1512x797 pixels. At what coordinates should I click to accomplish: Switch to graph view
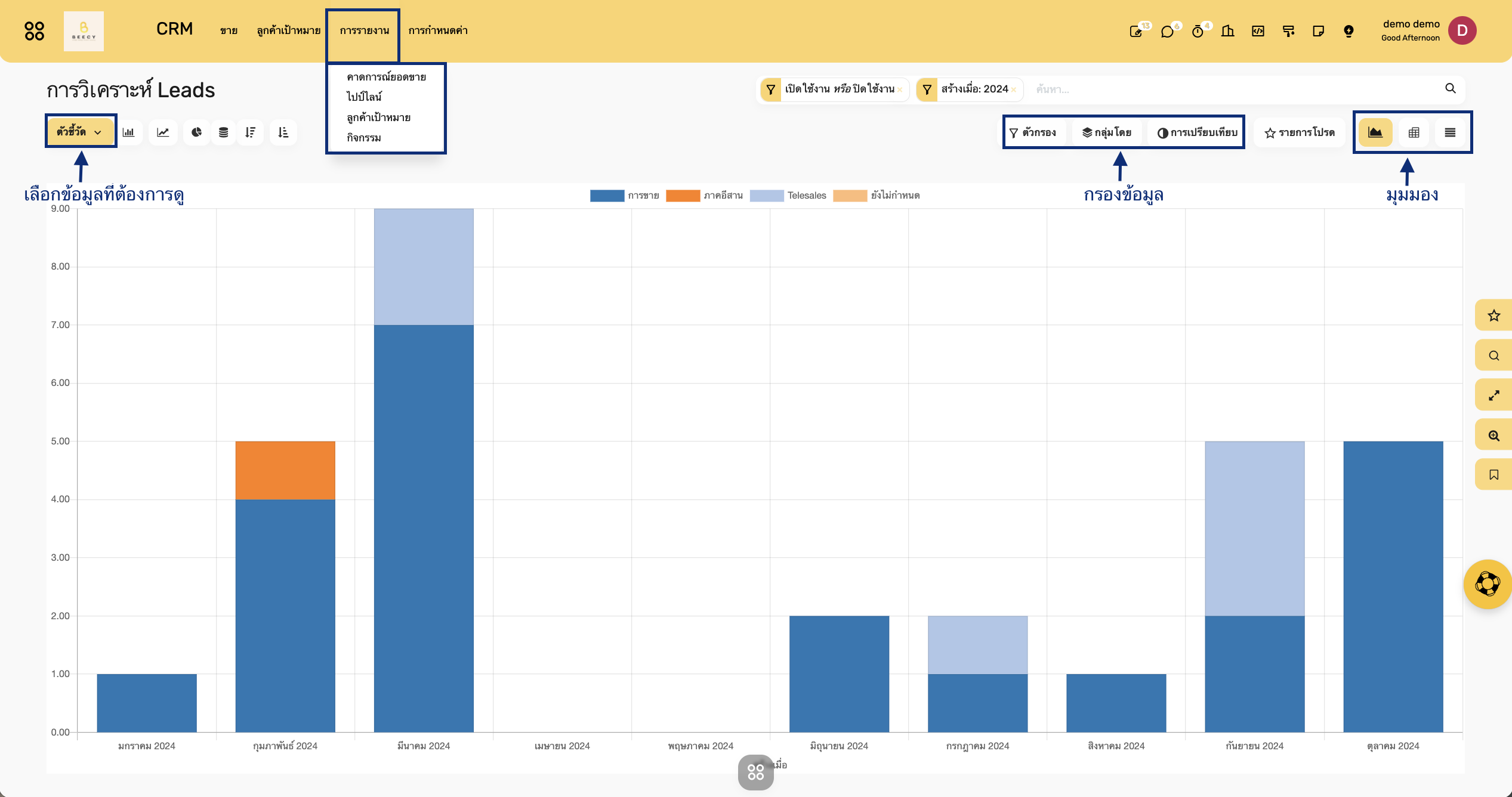tap(1375, 132)
